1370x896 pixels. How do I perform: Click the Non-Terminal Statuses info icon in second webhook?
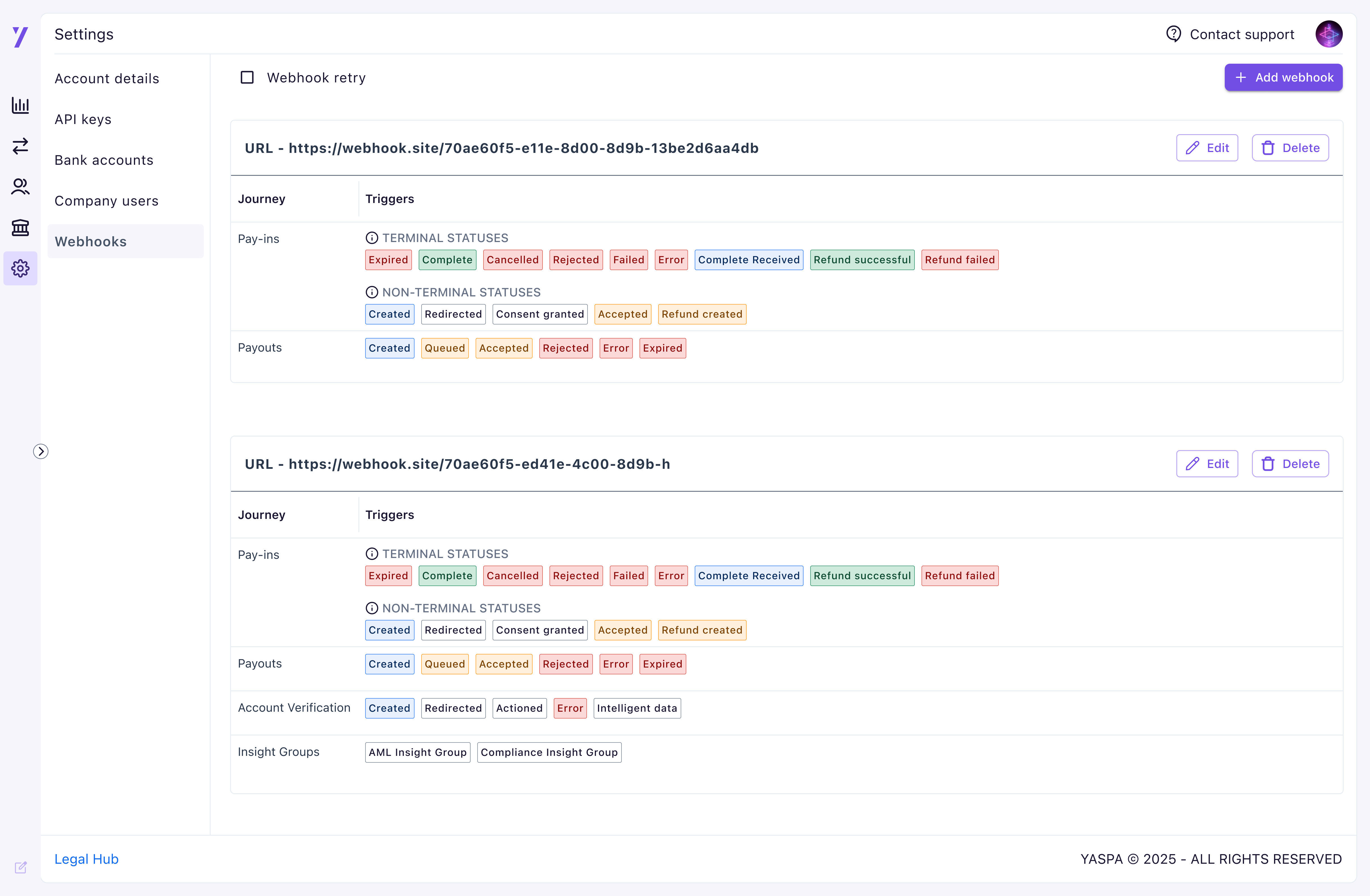(x=372, y=608)
